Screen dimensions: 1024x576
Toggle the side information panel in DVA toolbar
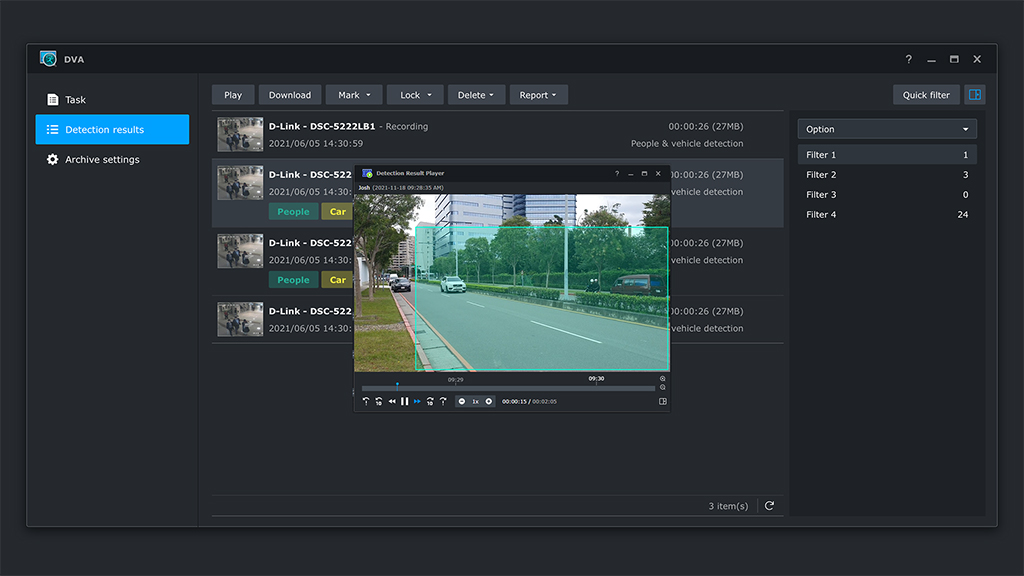(974, 95)
